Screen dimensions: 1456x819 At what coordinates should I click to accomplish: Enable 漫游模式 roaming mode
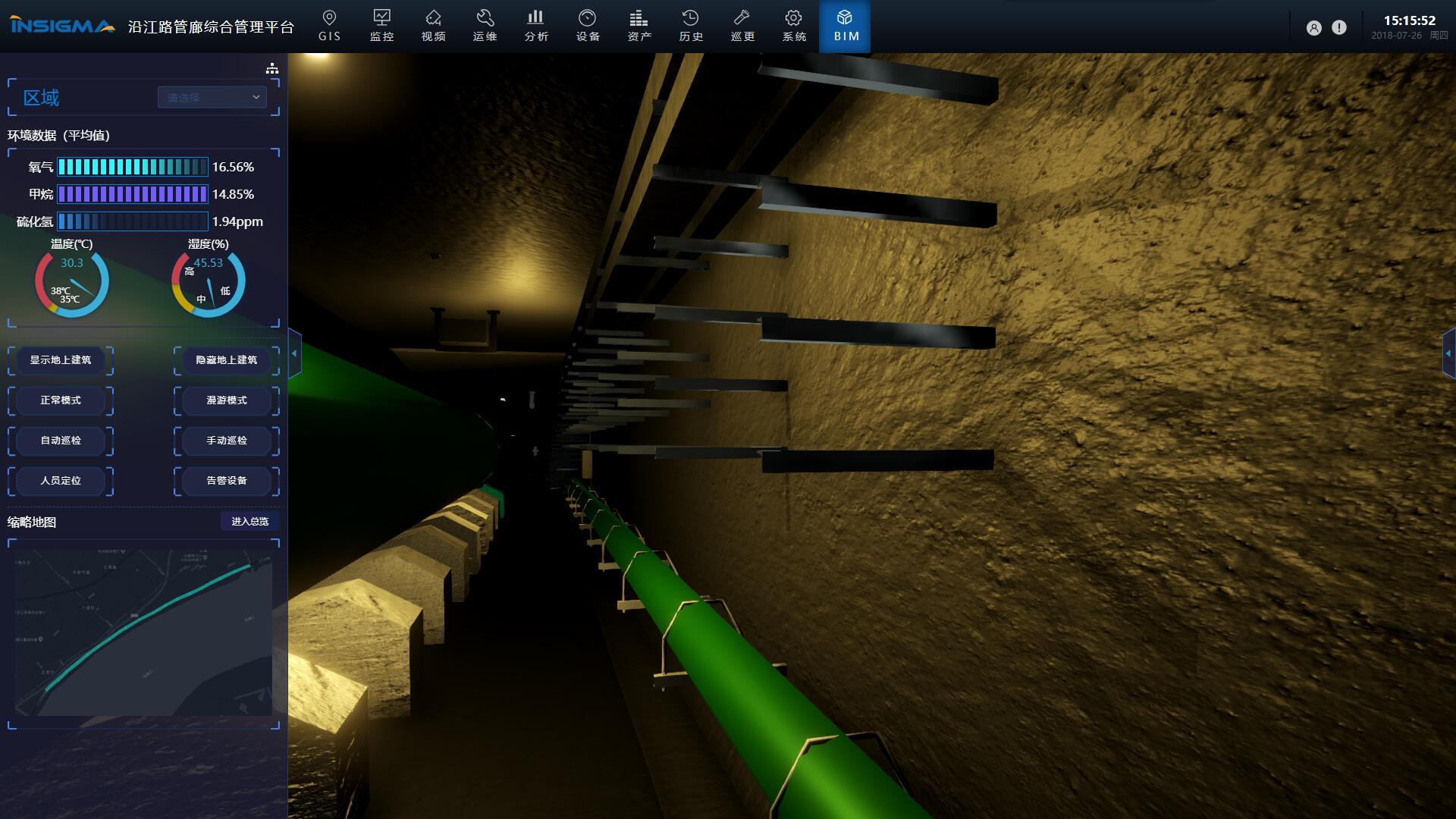click(x=226, y=400)
